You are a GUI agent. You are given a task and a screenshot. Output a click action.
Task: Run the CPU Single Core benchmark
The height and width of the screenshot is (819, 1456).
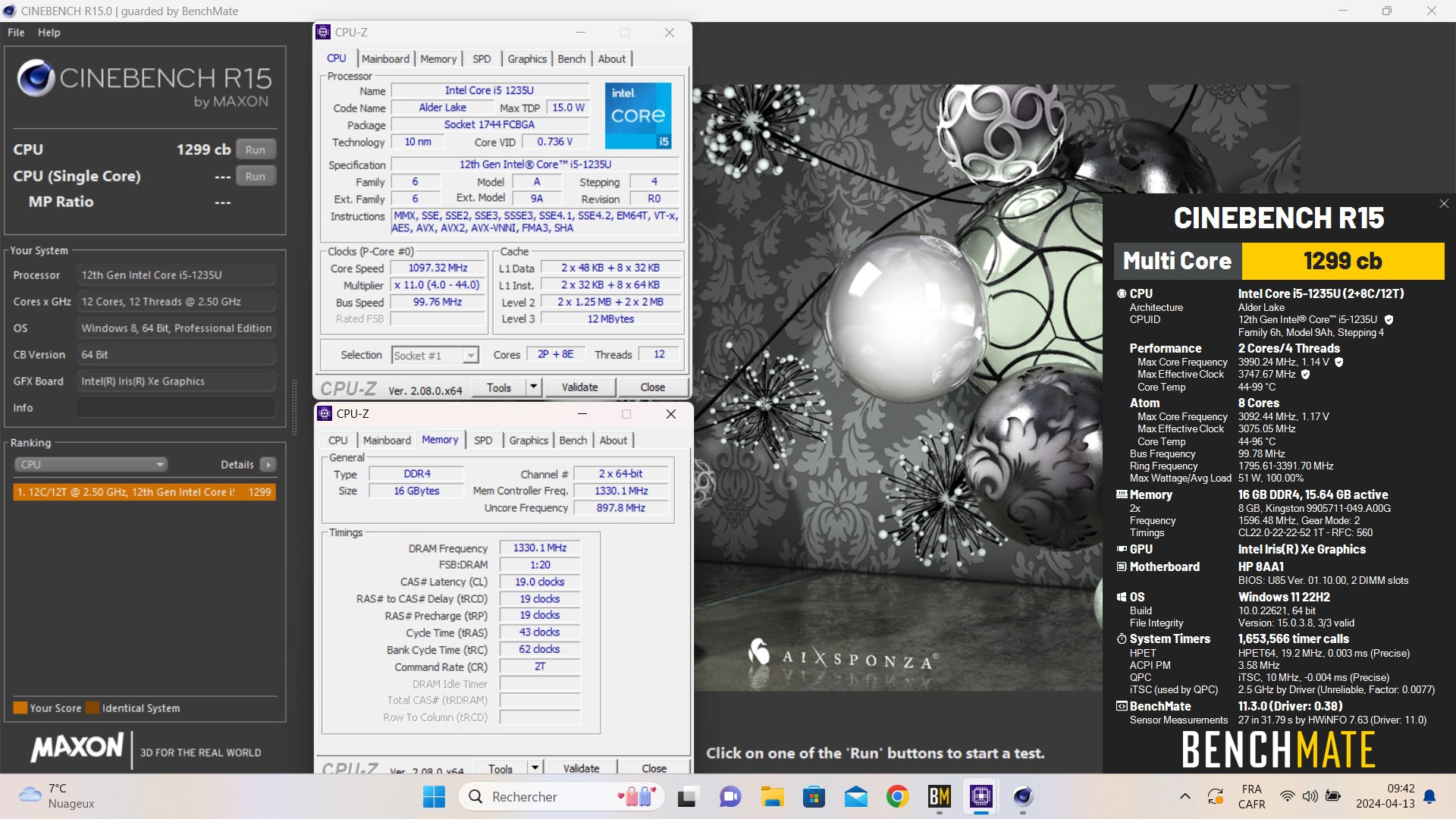256,176
